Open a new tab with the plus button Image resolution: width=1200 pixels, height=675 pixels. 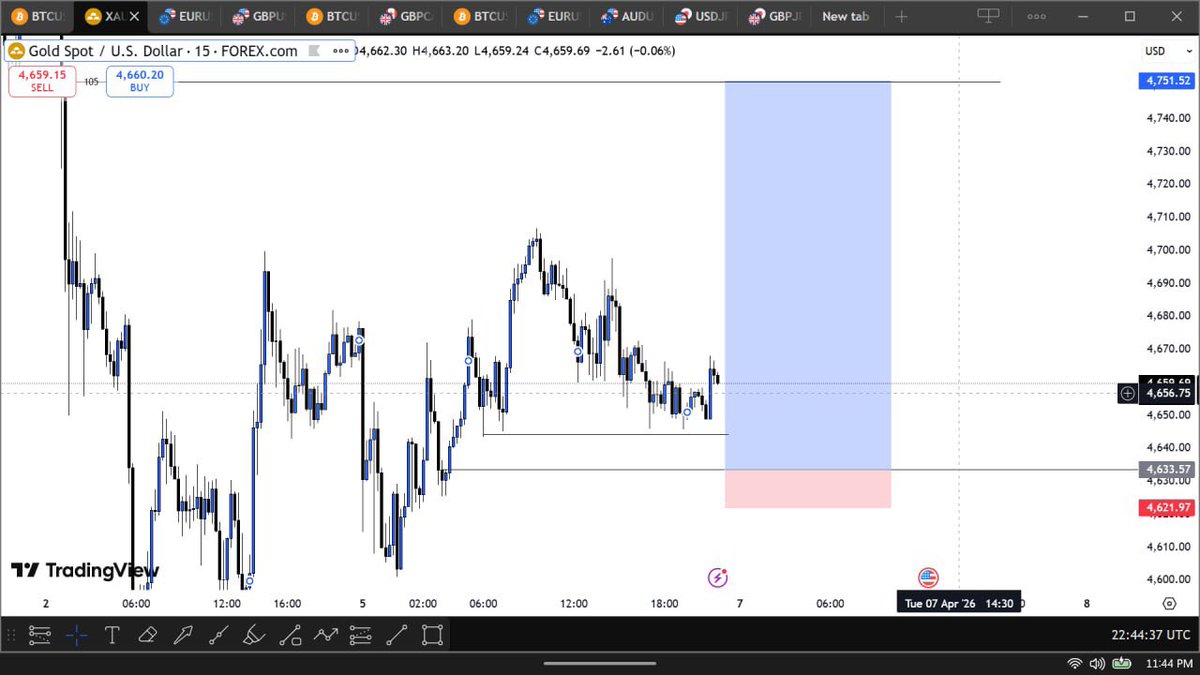click(902, 16)
